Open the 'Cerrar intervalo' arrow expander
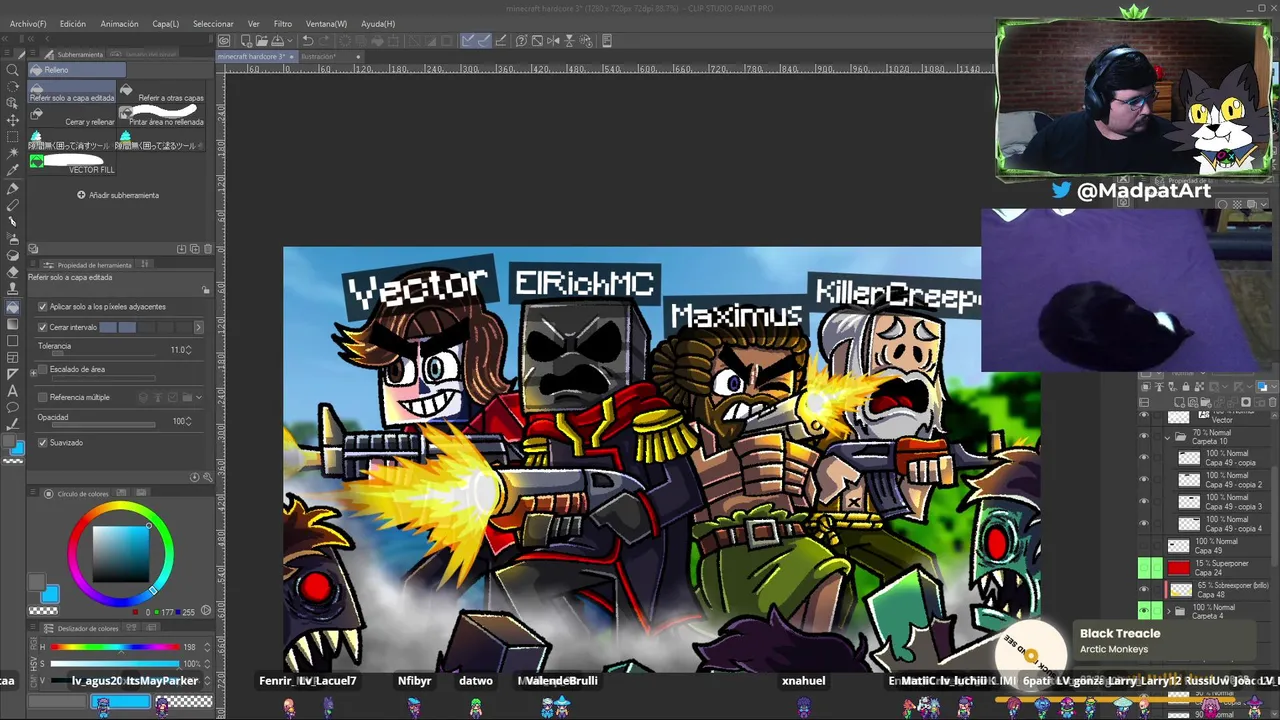The image size is (1280, 720). [198, 327]
